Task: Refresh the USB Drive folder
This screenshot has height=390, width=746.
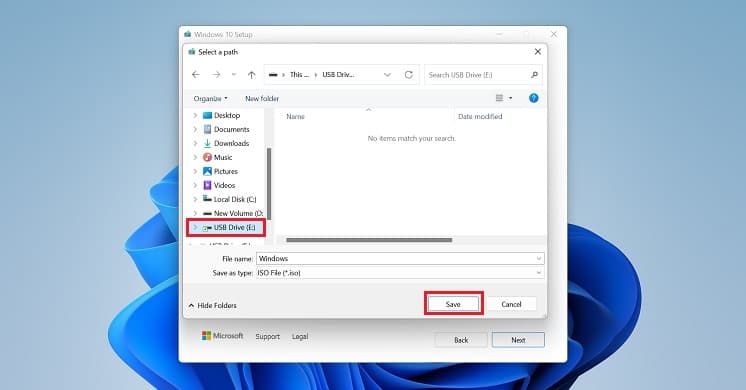Action: point(409,75)
